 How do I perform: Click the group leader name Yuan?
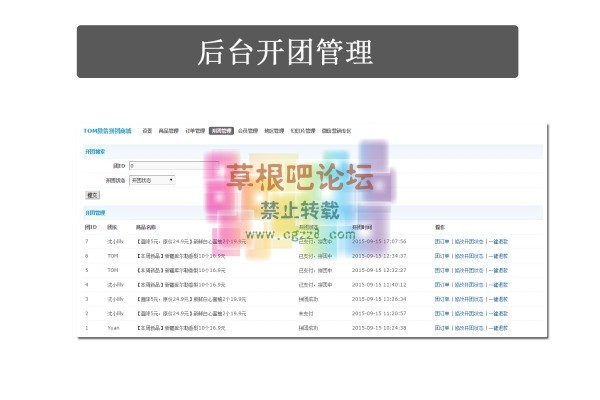[x=113, y=328]
